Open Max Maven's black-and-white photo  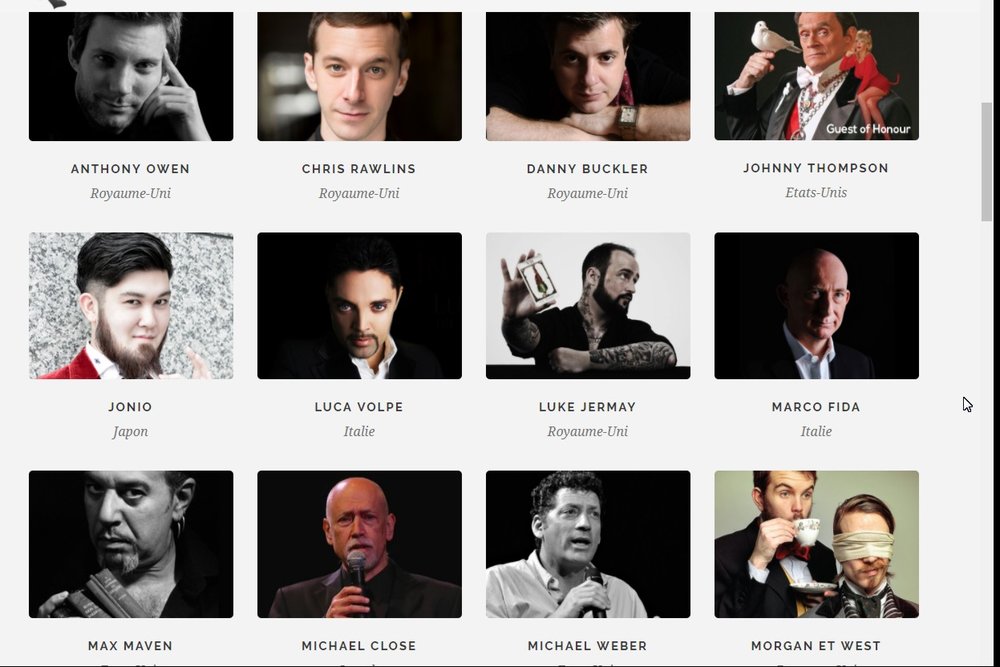point(131,544)
